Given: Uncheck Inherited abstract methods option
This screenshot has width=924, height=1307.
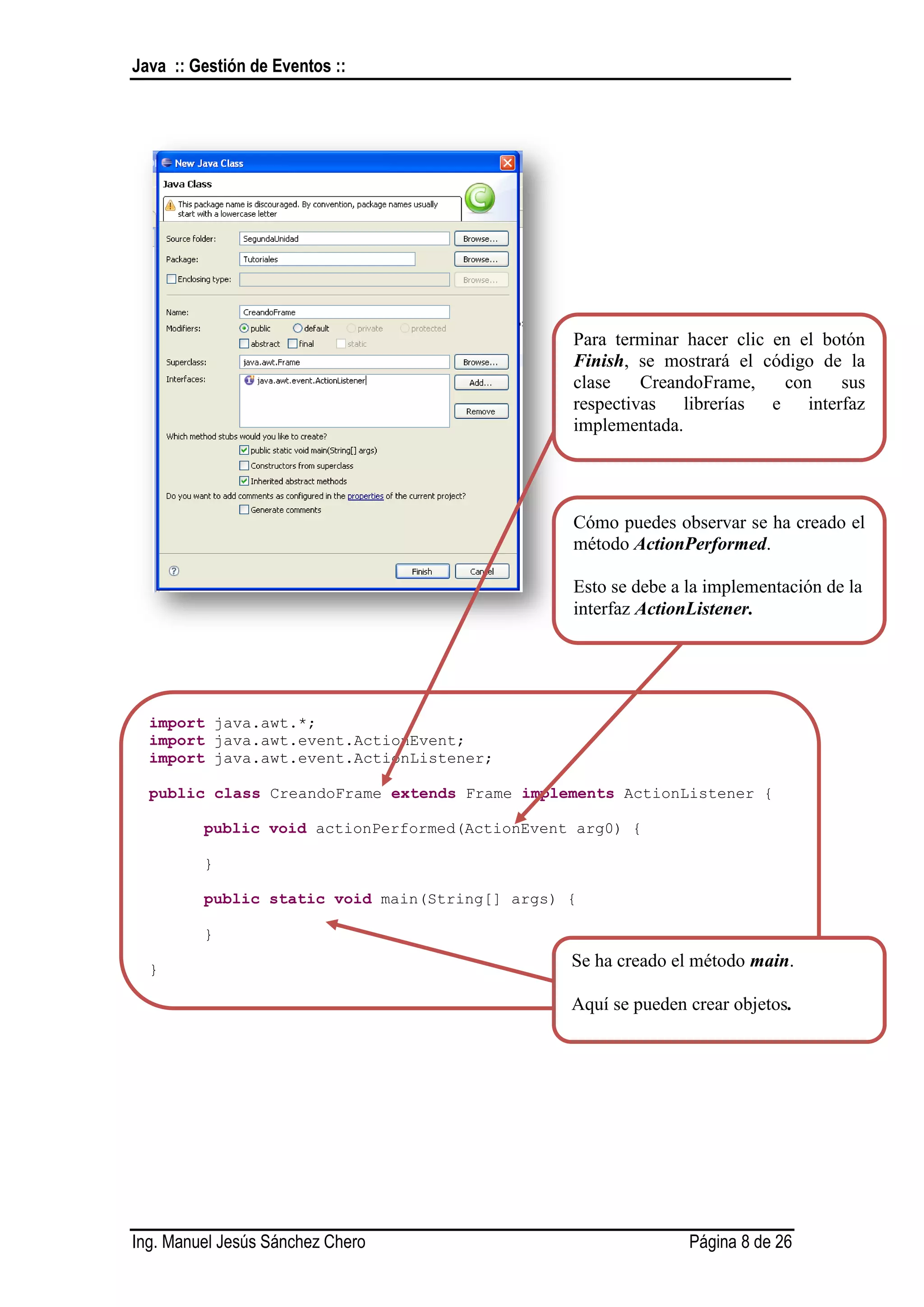Looking at the screenshot, I should click(x=244, y=481).
